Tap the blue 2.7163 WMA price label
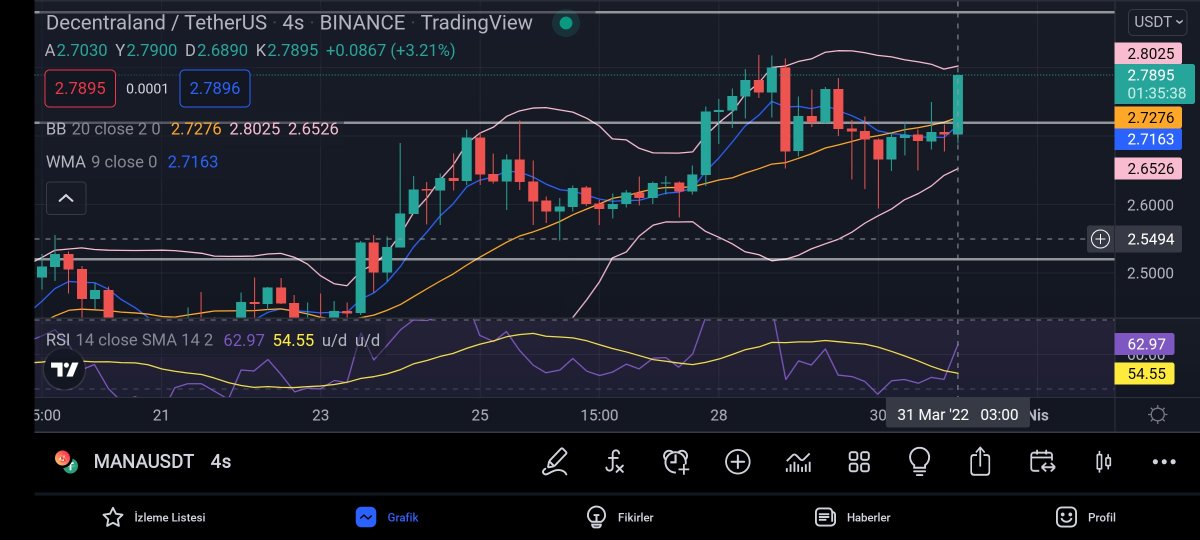 pos(1149,139)
